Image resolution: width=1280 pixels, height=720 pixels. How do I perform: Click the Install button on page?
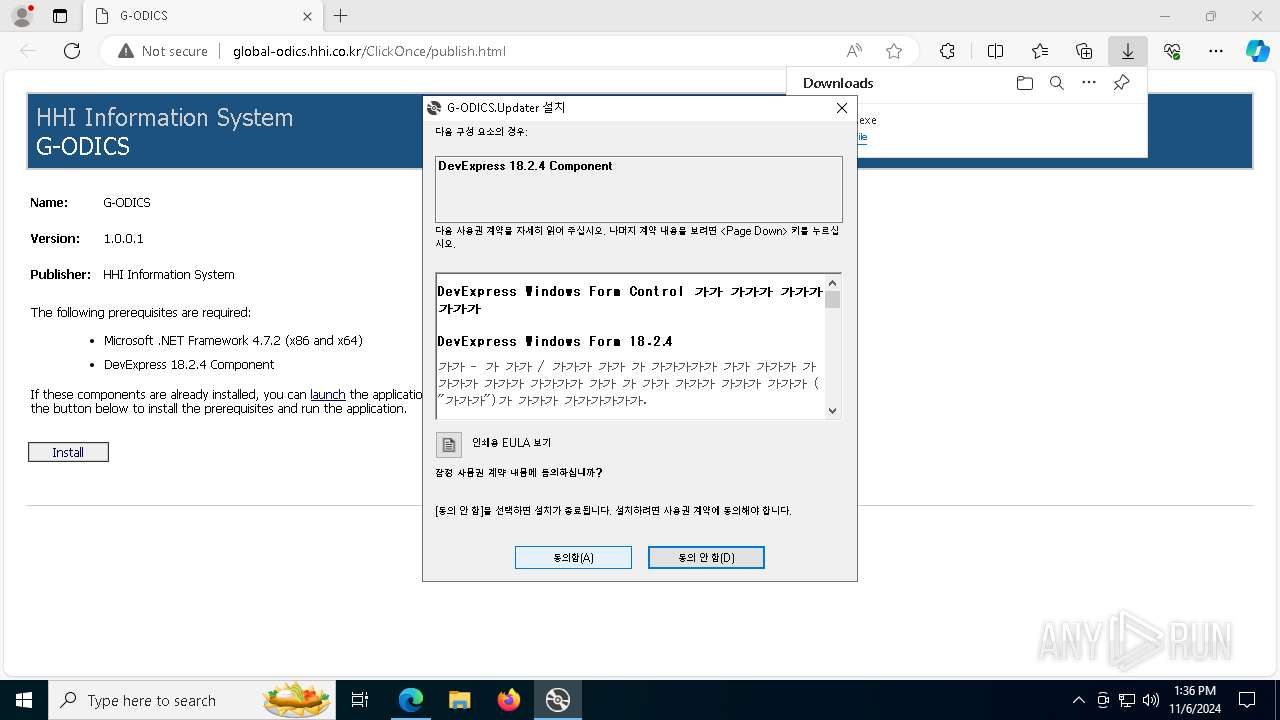(68, 452)
